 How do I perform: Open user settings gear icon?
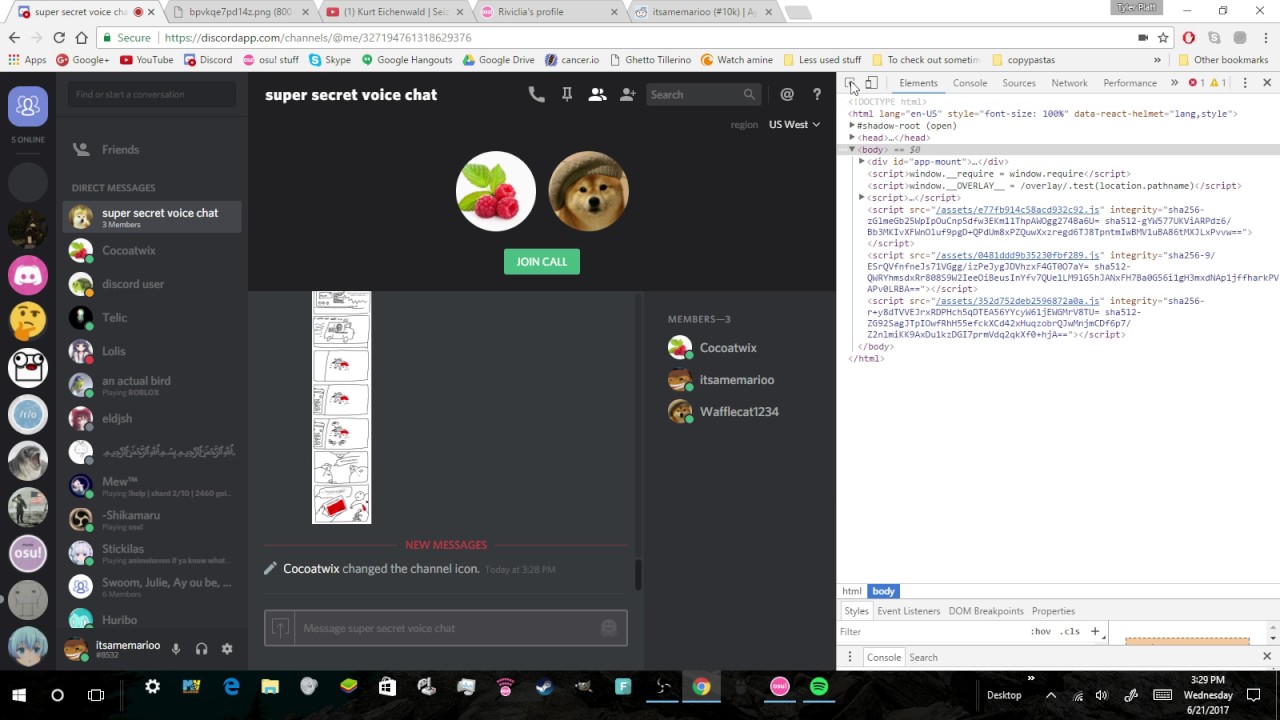click(227, 649)
